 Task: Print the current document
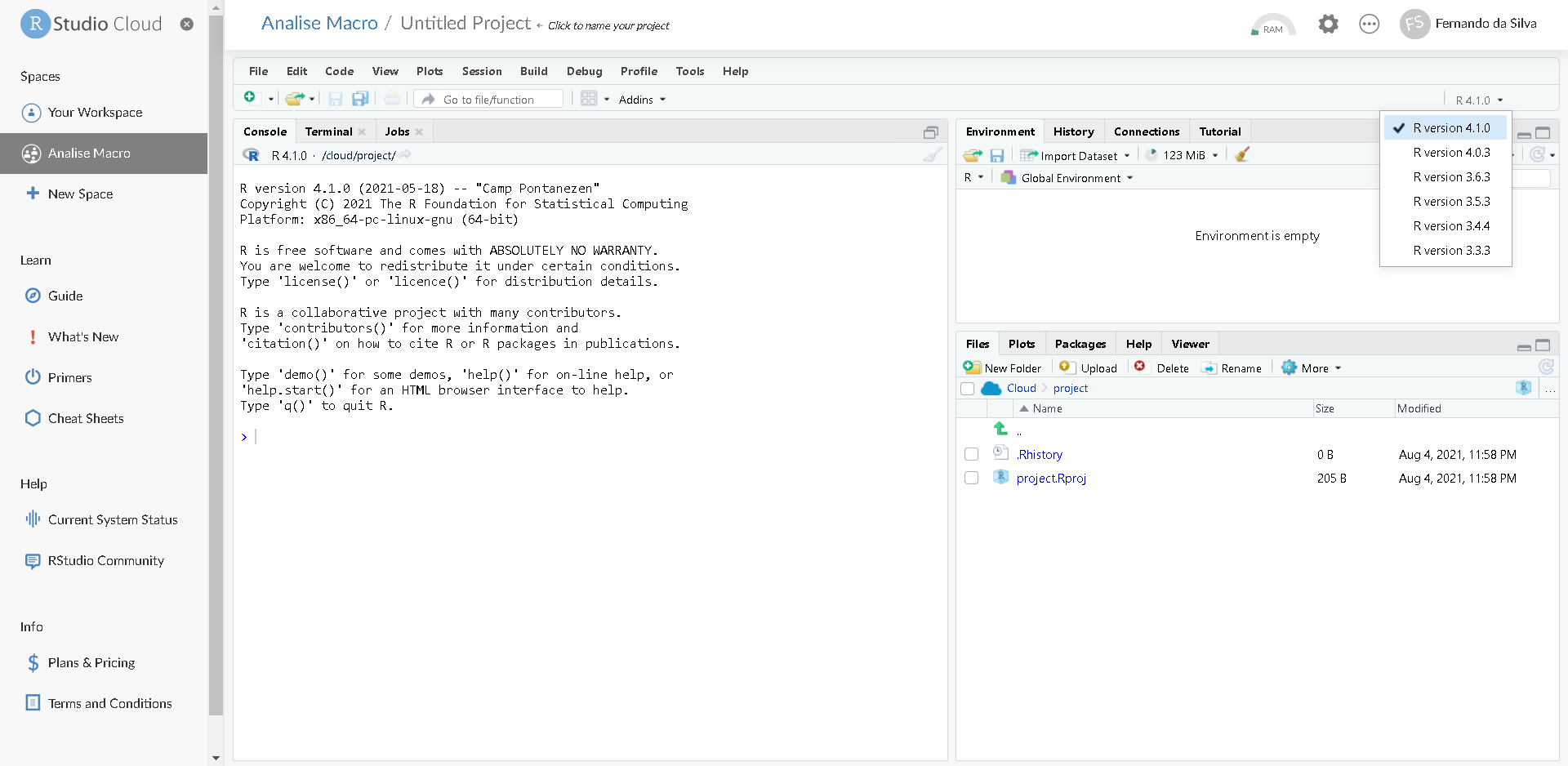[x=393, y=98]
